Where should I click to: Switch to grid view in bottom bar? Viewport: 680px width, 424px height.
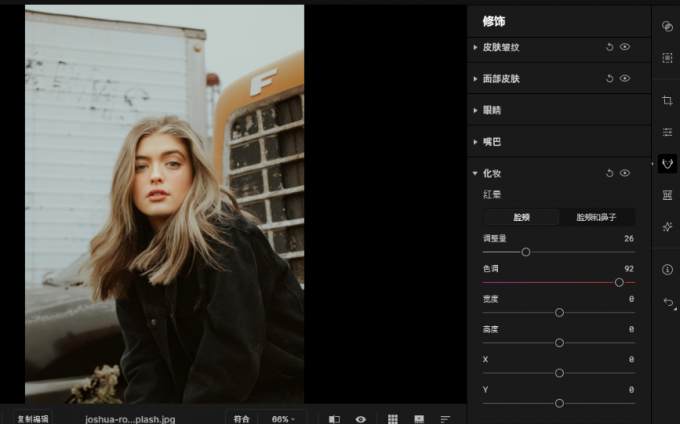(x=393, y=419)
